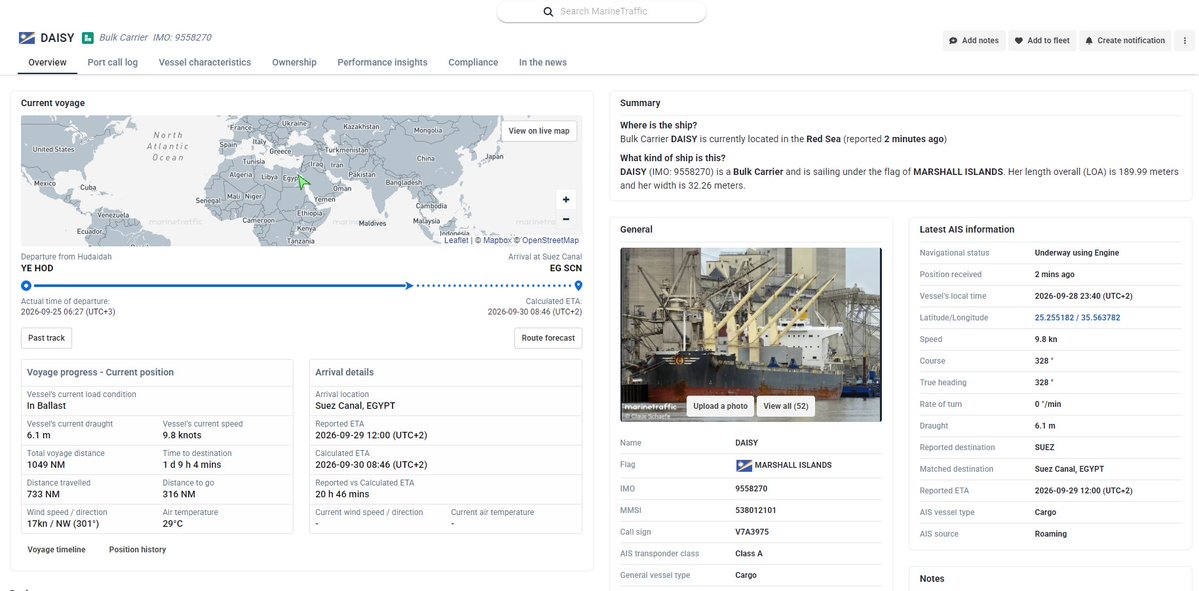Click the Add notes button
Image resolution: width=1199 pixels, height=591 pixels.
[x=974, y=41]
